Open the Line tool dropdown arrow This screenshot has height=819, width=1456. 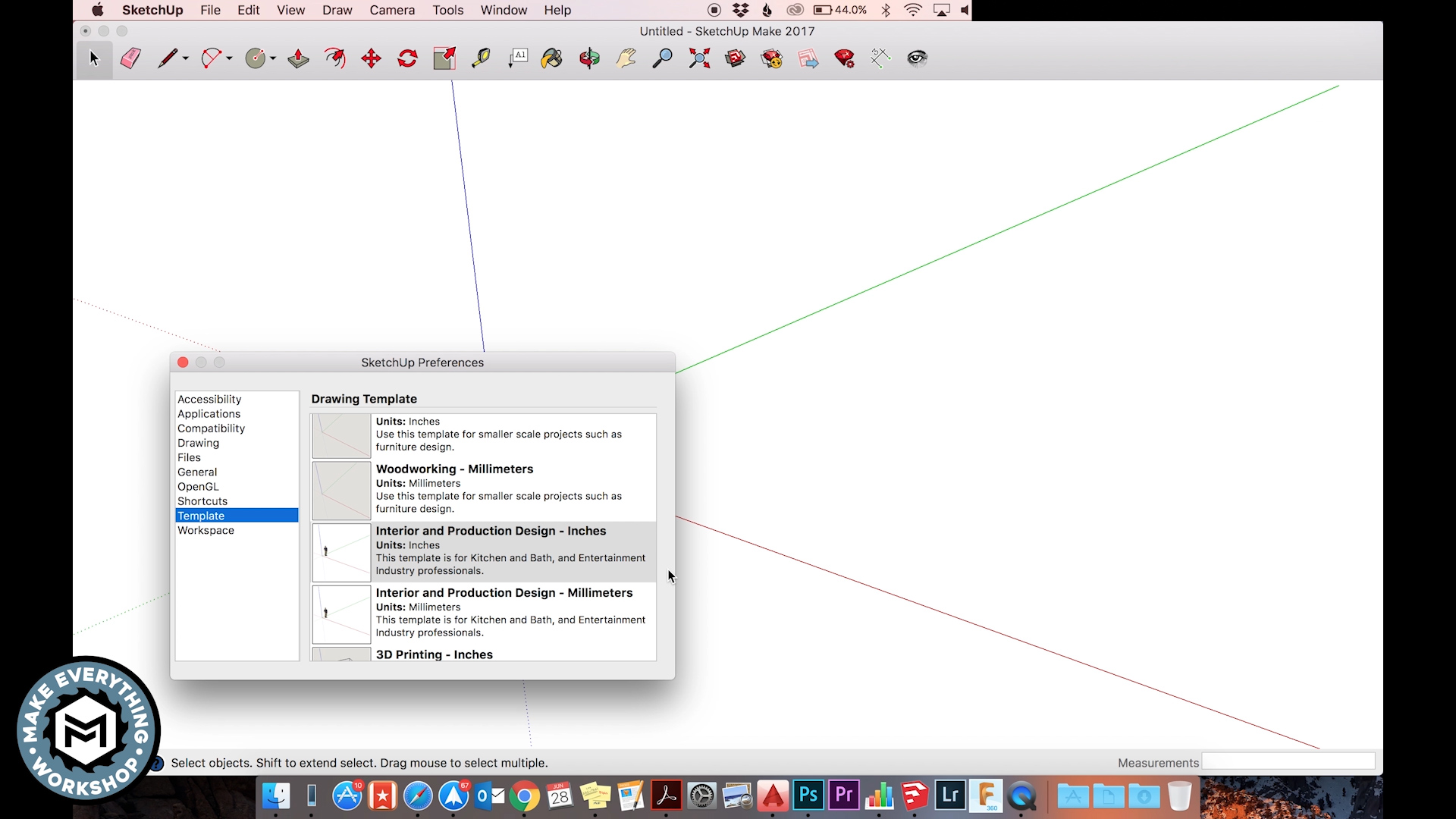[x=186, y=58]
